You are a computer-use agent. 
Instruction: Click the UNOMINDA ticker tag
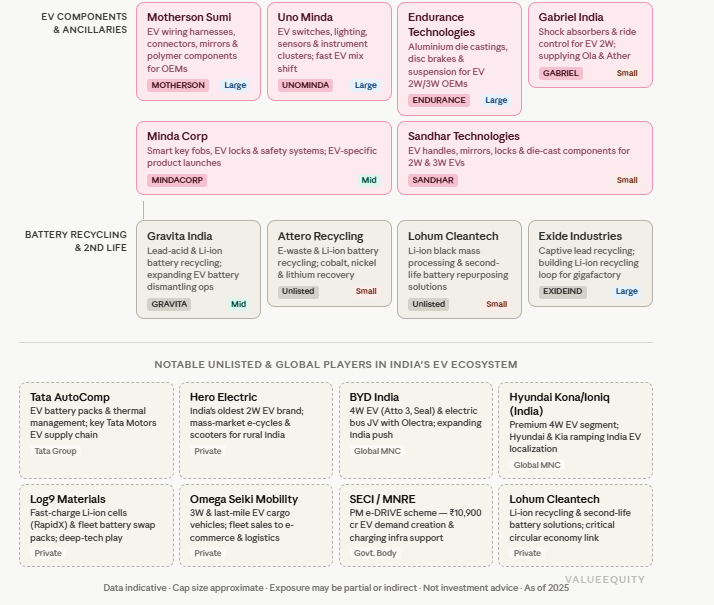305,85
